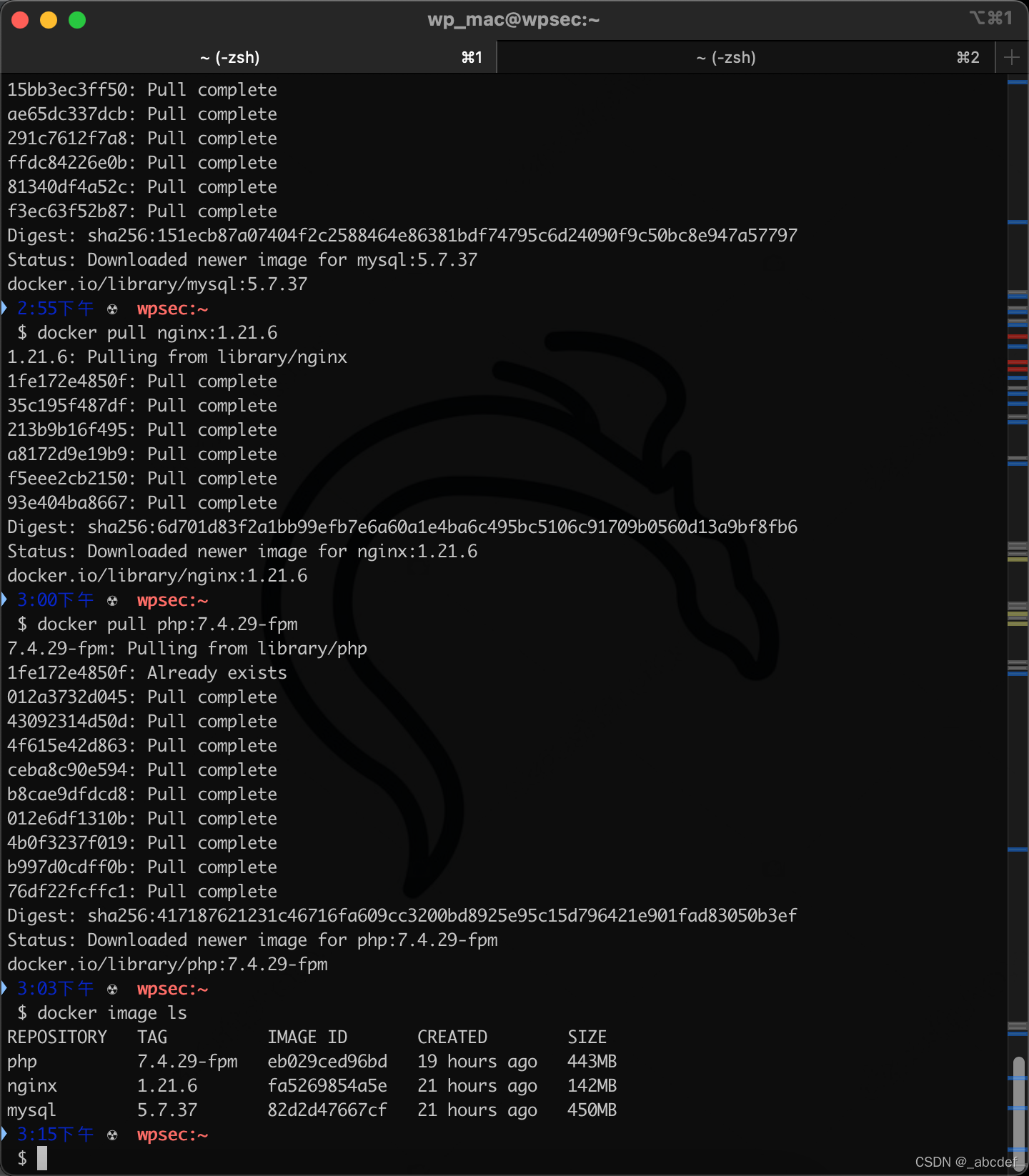1029x1176 pixels.
Task: Click the php digest sha256 line
Action: click(402, 916)
